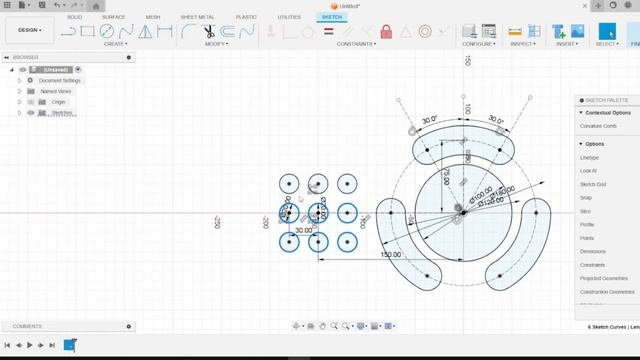Expand the Document Settings node
640x360 pixels.
click(x=19, y=80)
